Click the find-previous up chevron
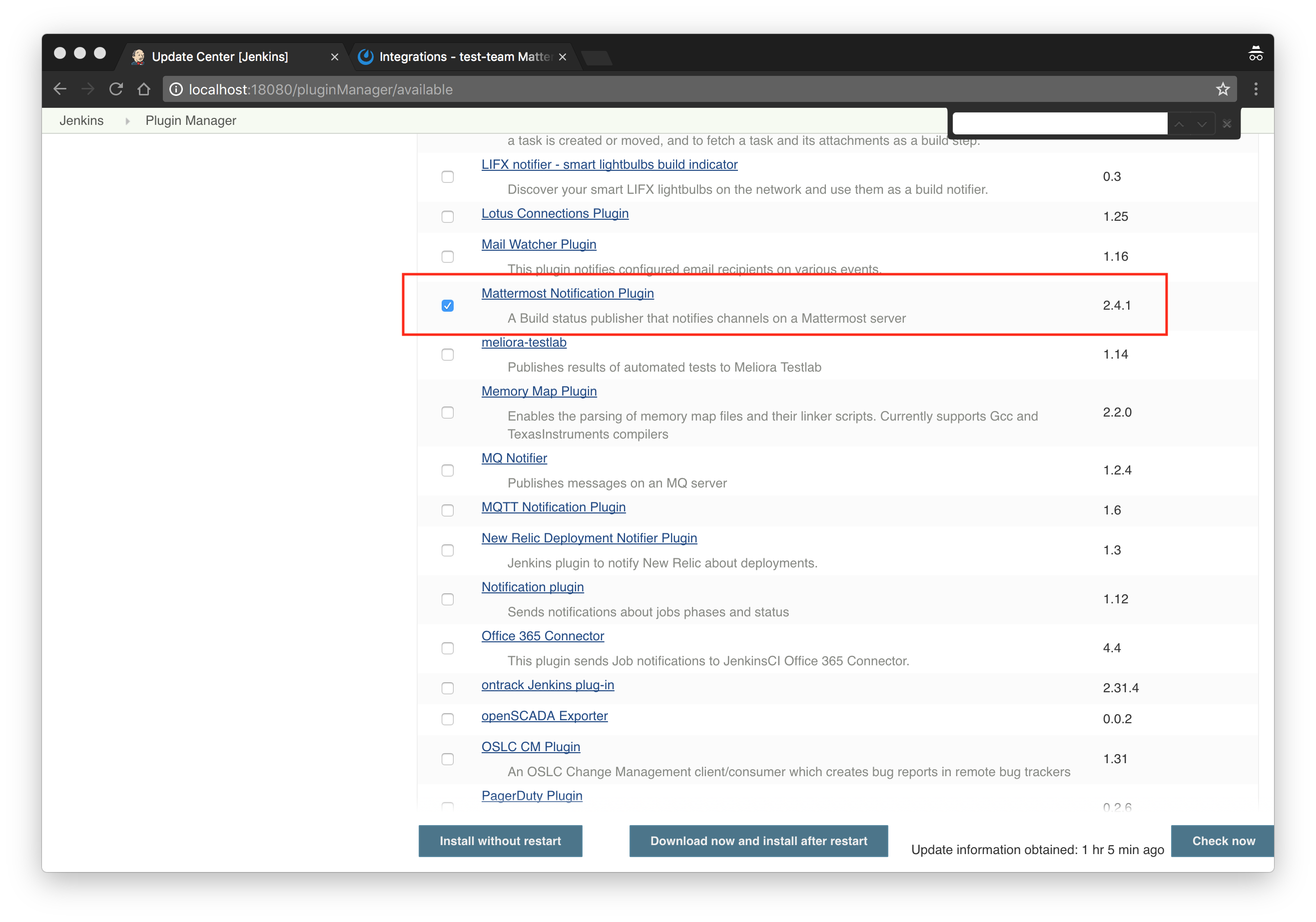Screen dimensions: 1316x922 (x=1179, y=123)
